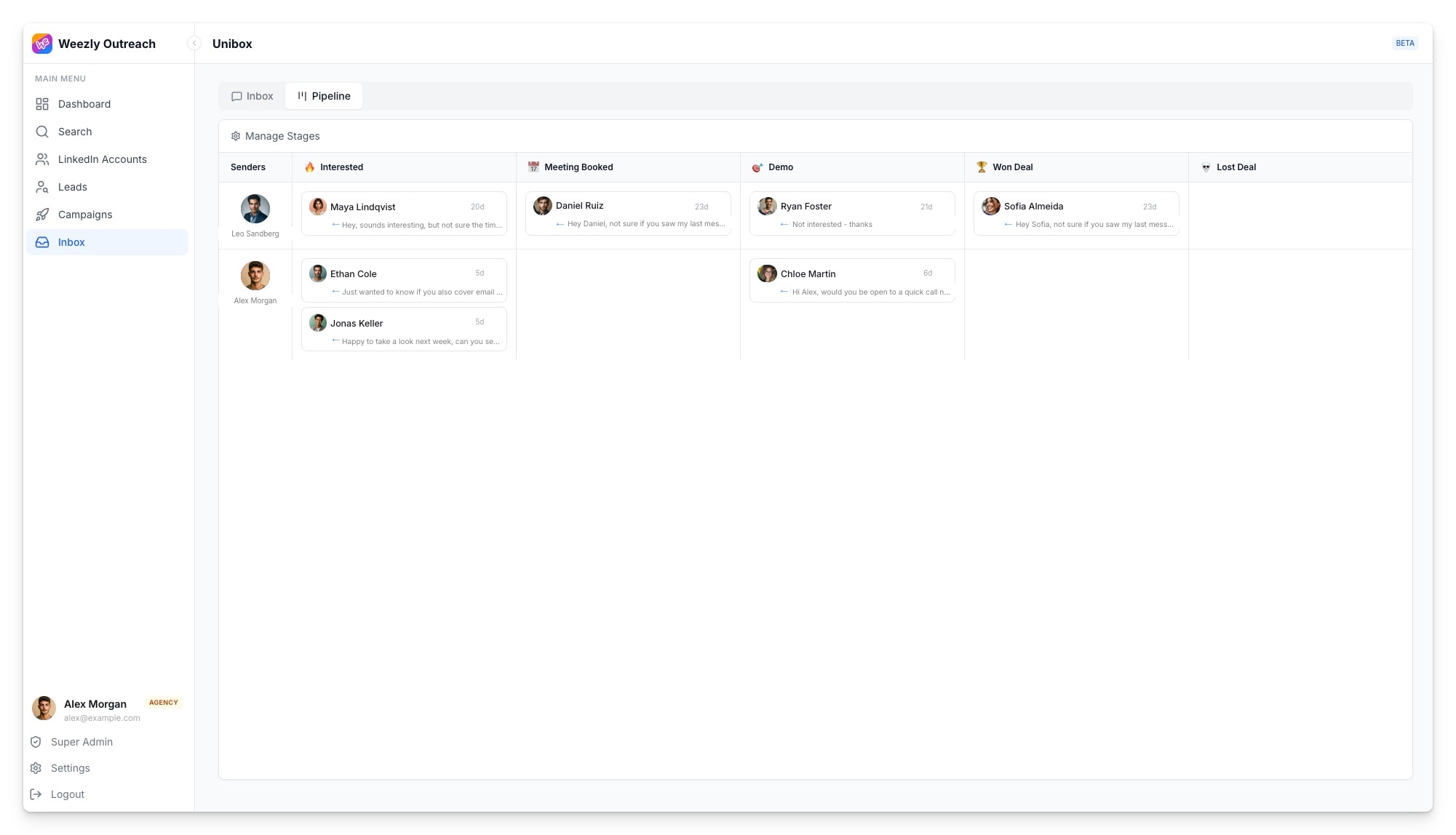The image size is (1456, 835).
Task: Open Daniel Ruiz's pipeline card
Action: 628,214
